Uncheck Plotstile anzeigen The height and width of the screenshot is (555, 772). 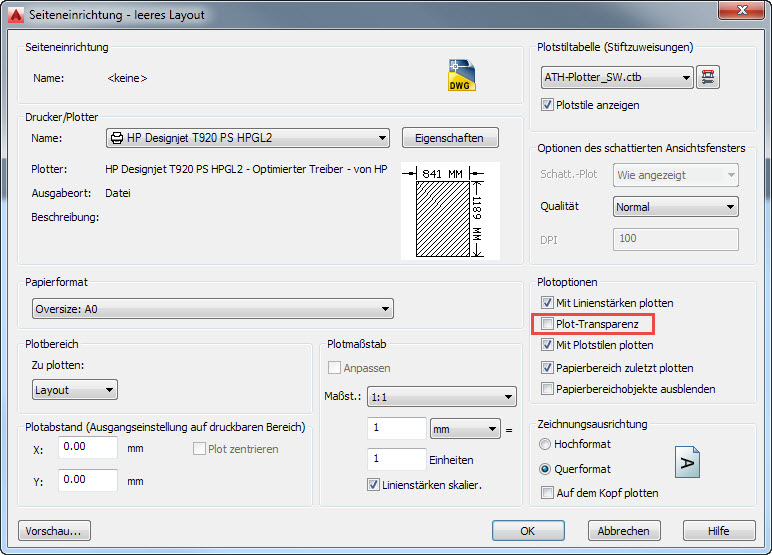point(547,105)
